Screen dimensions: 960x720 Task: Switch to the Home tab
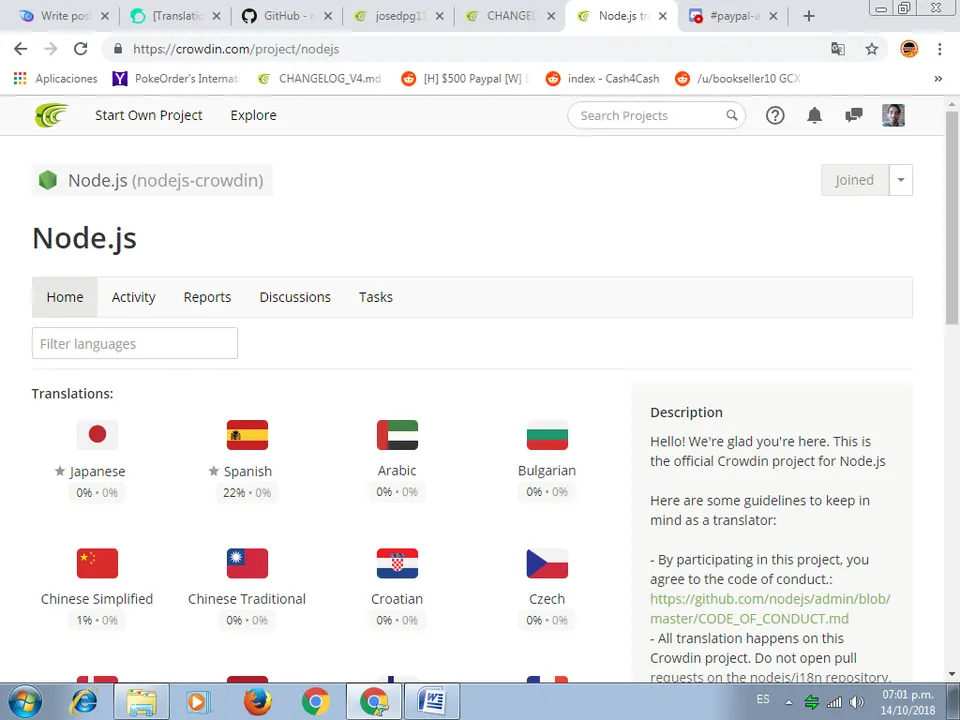tap(65, 297)
